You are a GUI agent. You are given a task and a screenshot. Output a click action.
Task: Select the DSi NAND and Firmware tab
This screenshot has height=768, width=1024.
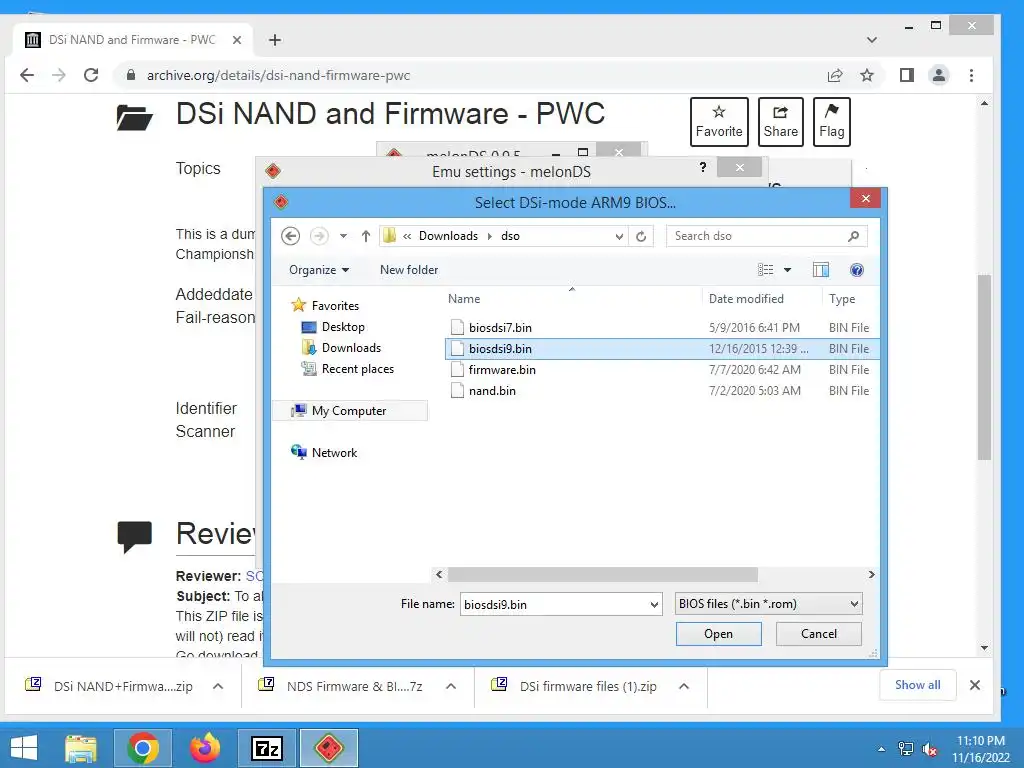coord(133,40)
